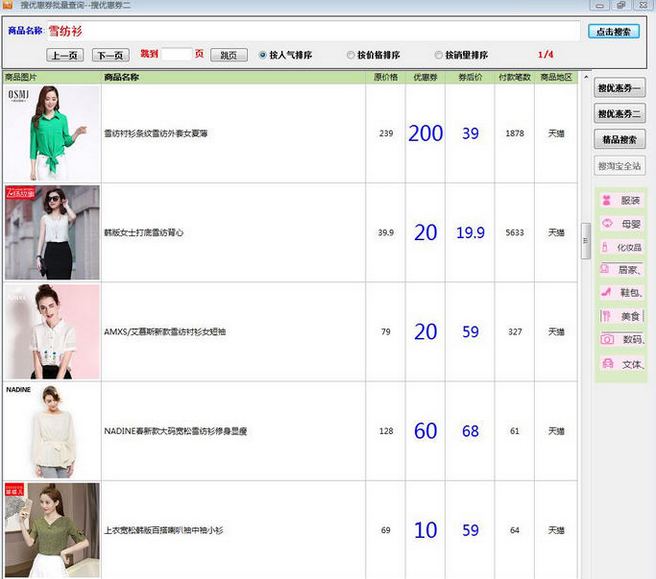Select the 服装 clothing category icon
The height and width of the screenshot is (579, 656).
click(x=607, y=200)
